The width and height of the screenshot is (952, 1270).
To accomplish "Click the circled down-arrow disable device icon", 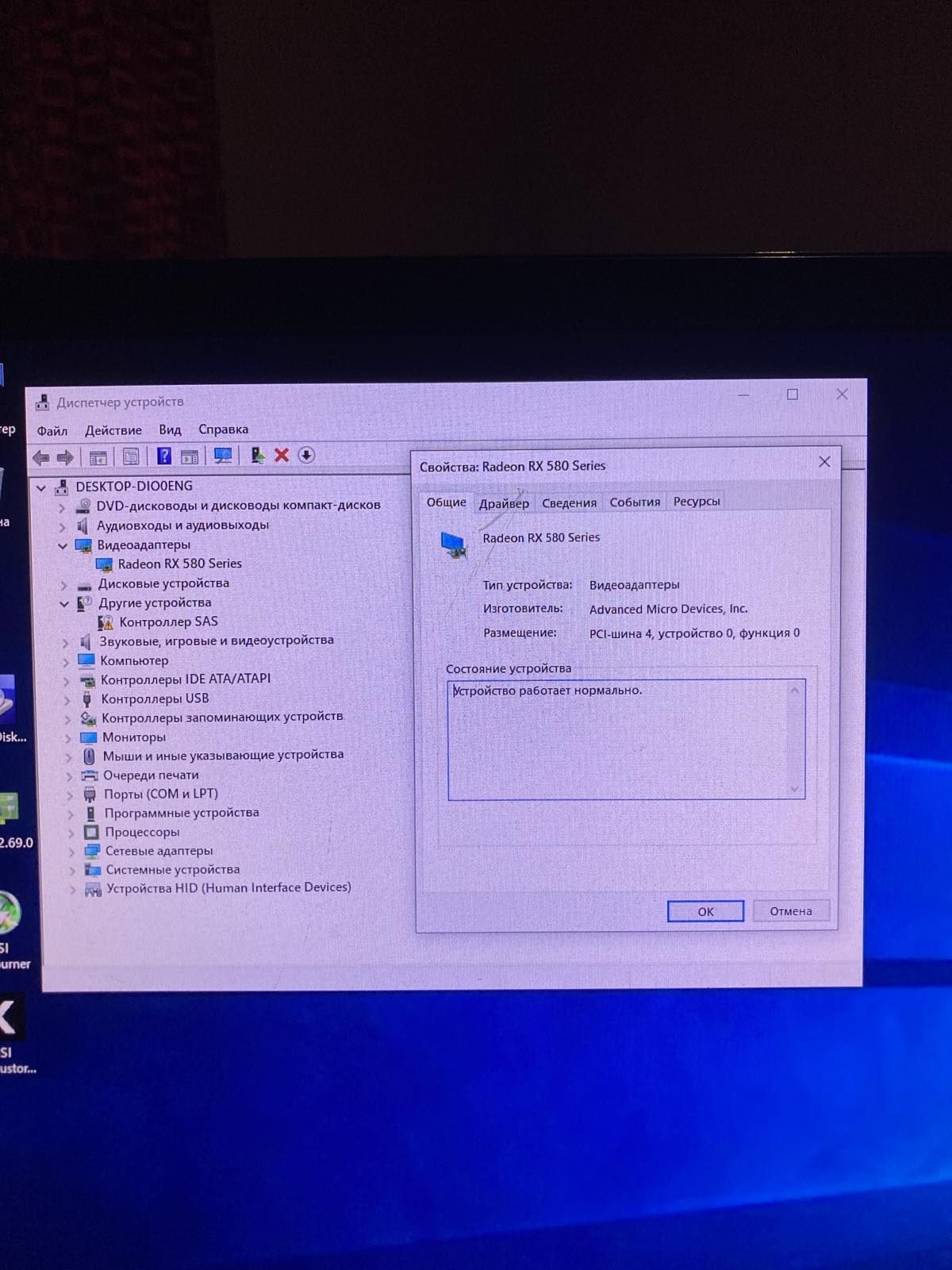I will pyautogui.click(x=306, y=455).
